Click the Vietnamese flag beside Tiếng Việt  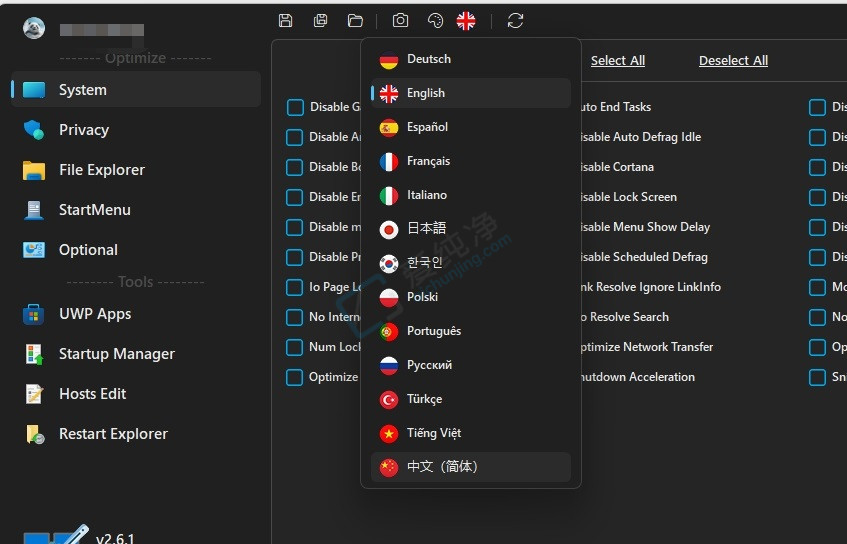pos(389,433)
